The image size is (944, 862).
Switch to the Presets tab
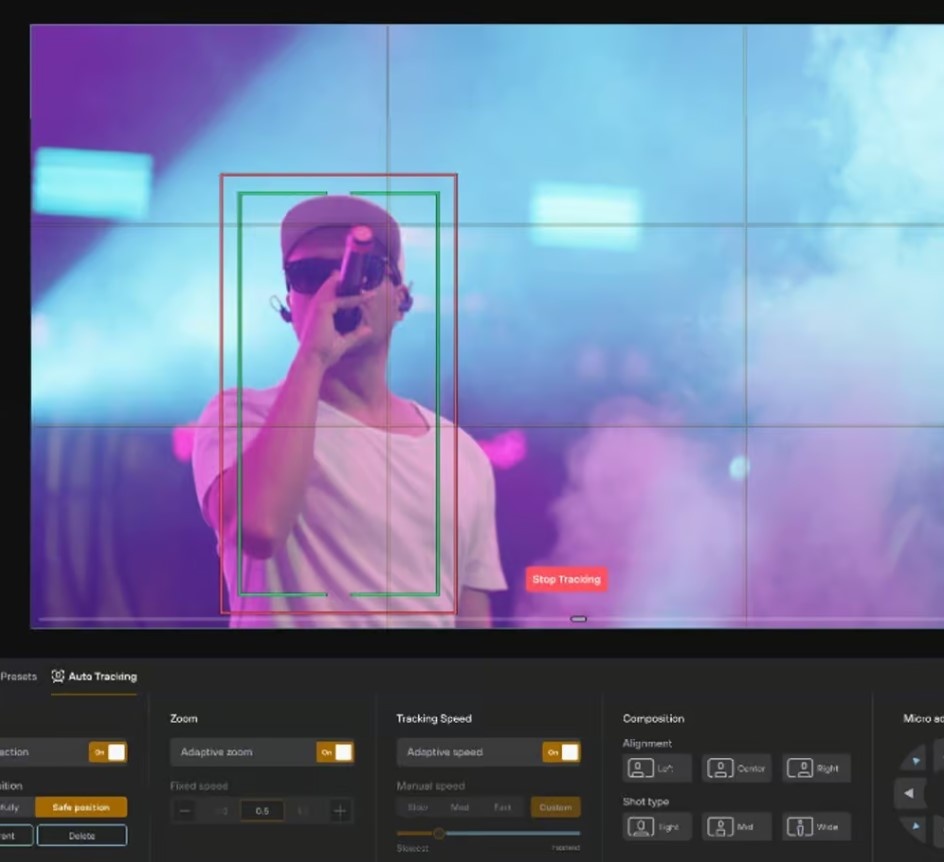(x=18, y=677)
